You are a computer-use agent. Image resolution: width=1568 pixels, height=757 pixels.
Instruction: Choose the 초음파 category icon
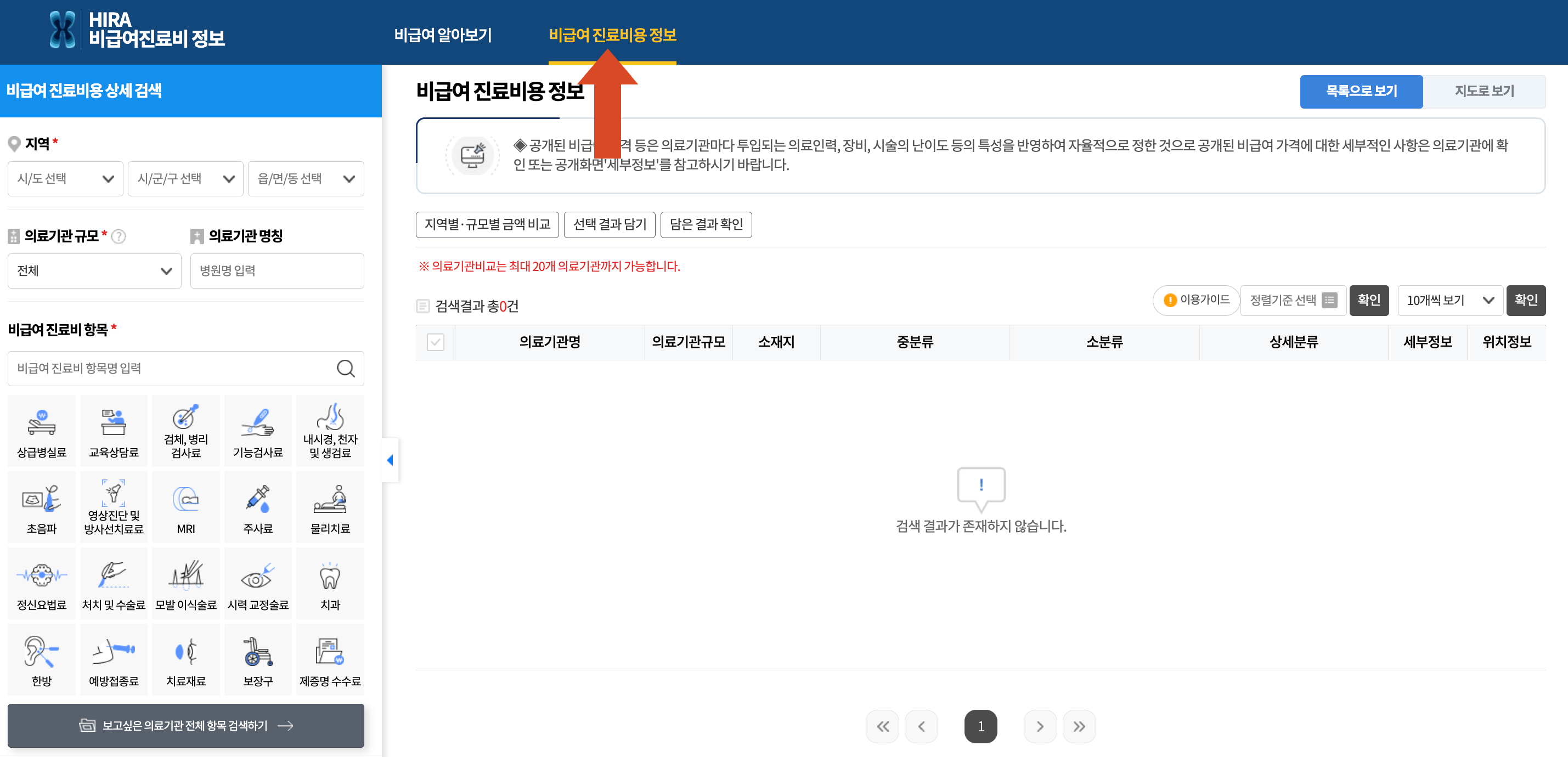(41, 506)
